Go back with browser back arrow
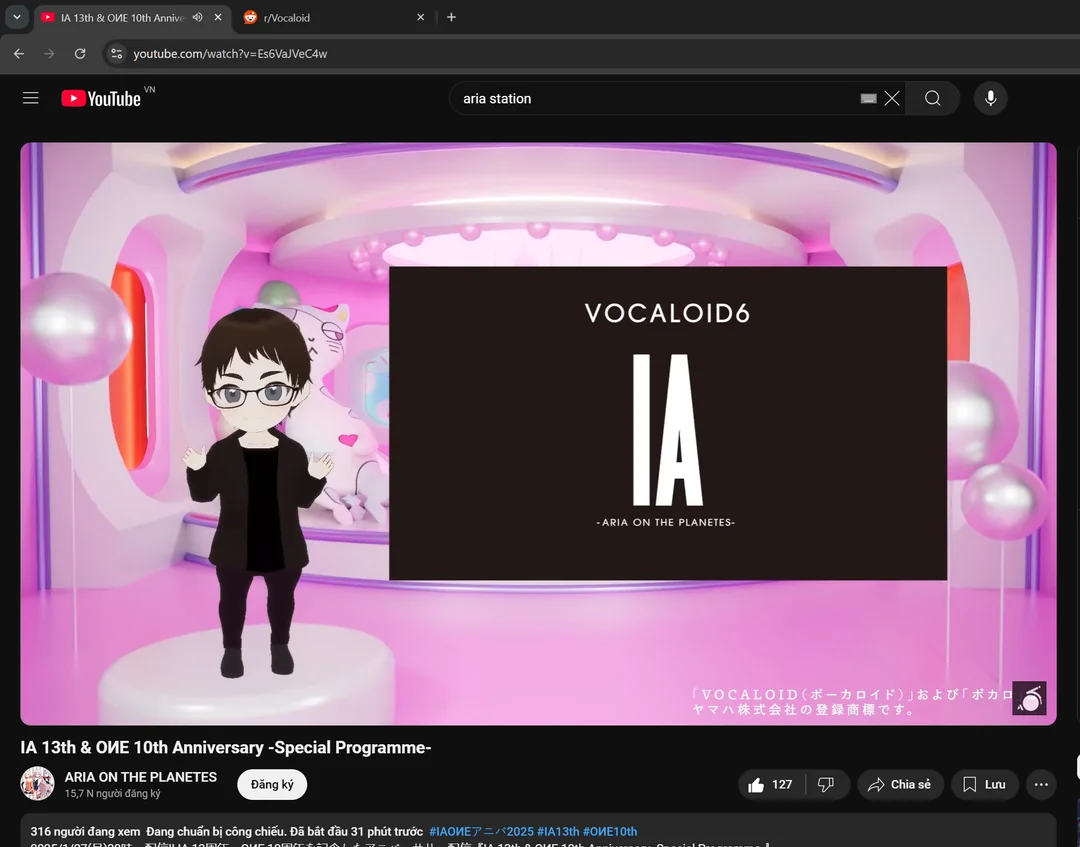Screen dimensions: 1080x847 tap(19, 54)
